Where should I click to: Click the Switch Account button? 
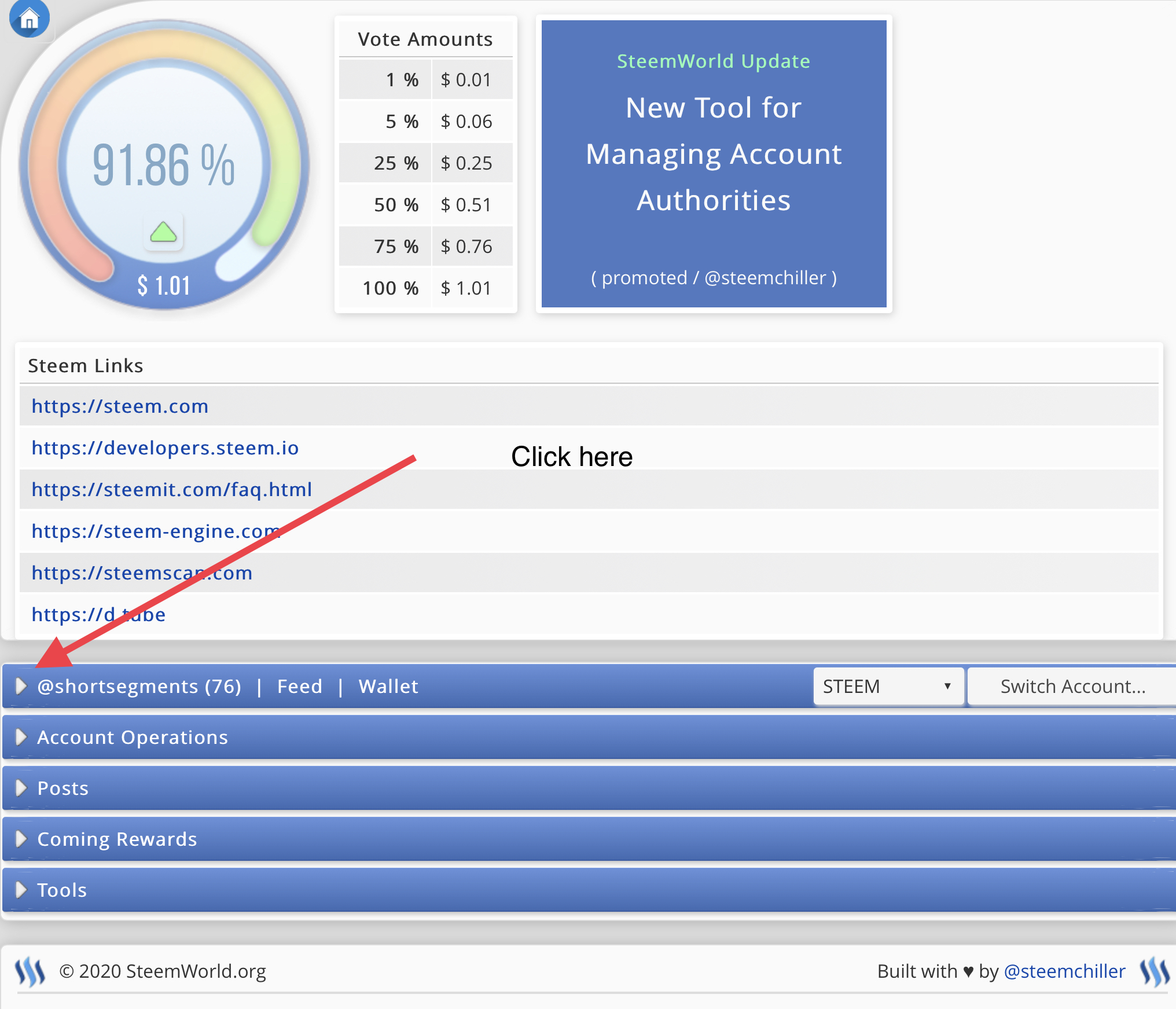[1072, 686]
